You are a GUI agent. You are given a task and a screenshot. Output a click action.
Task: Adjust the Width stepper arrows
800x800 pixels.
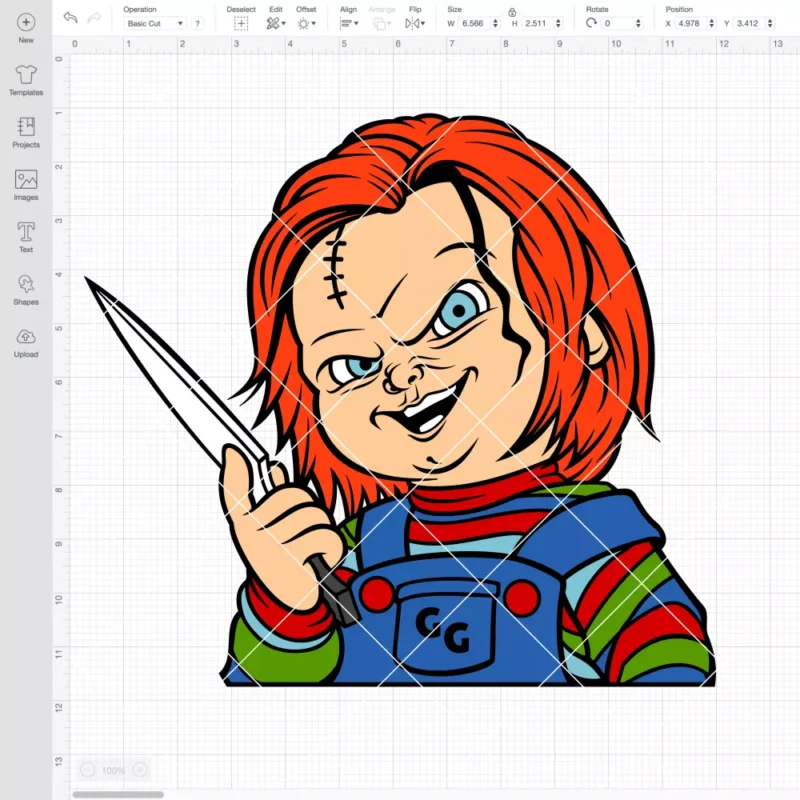pos(495,23)
